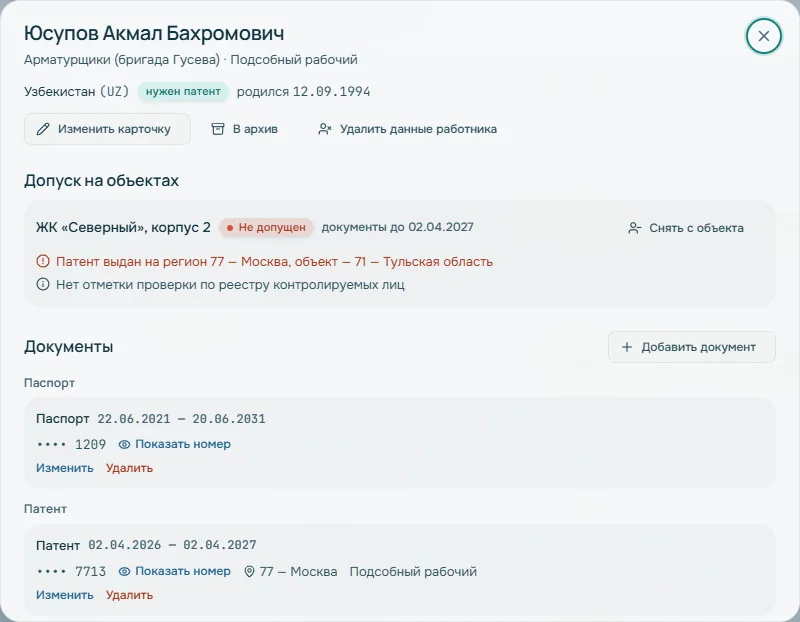Click the text документы до 02.04.2027
800x622 pixels.
[397, 227]
